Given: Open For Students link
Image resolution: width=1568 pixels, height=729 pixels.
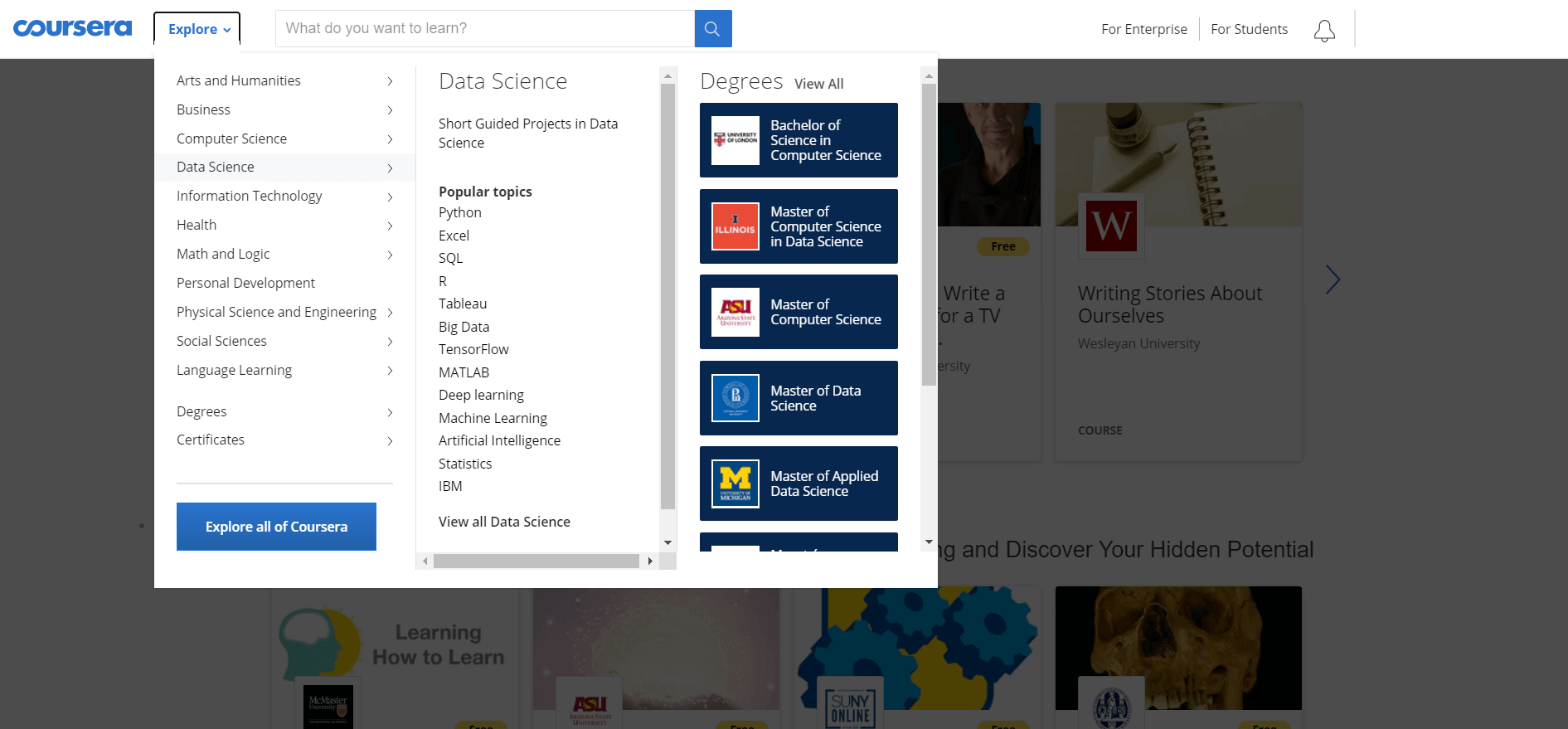Looking at the screenshot, I should (1249, 29).
